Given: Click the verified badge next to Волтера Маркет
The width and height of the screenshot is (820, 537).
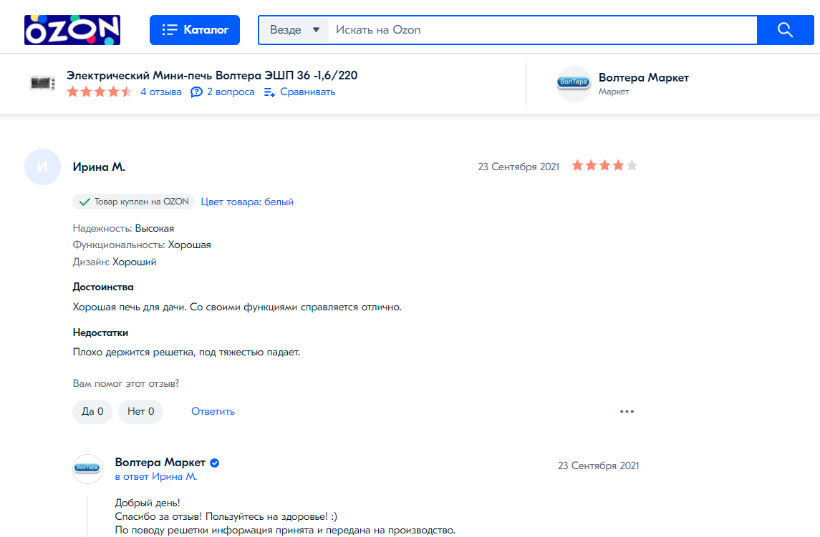Looking at the screenshot, I should (214, 463).
